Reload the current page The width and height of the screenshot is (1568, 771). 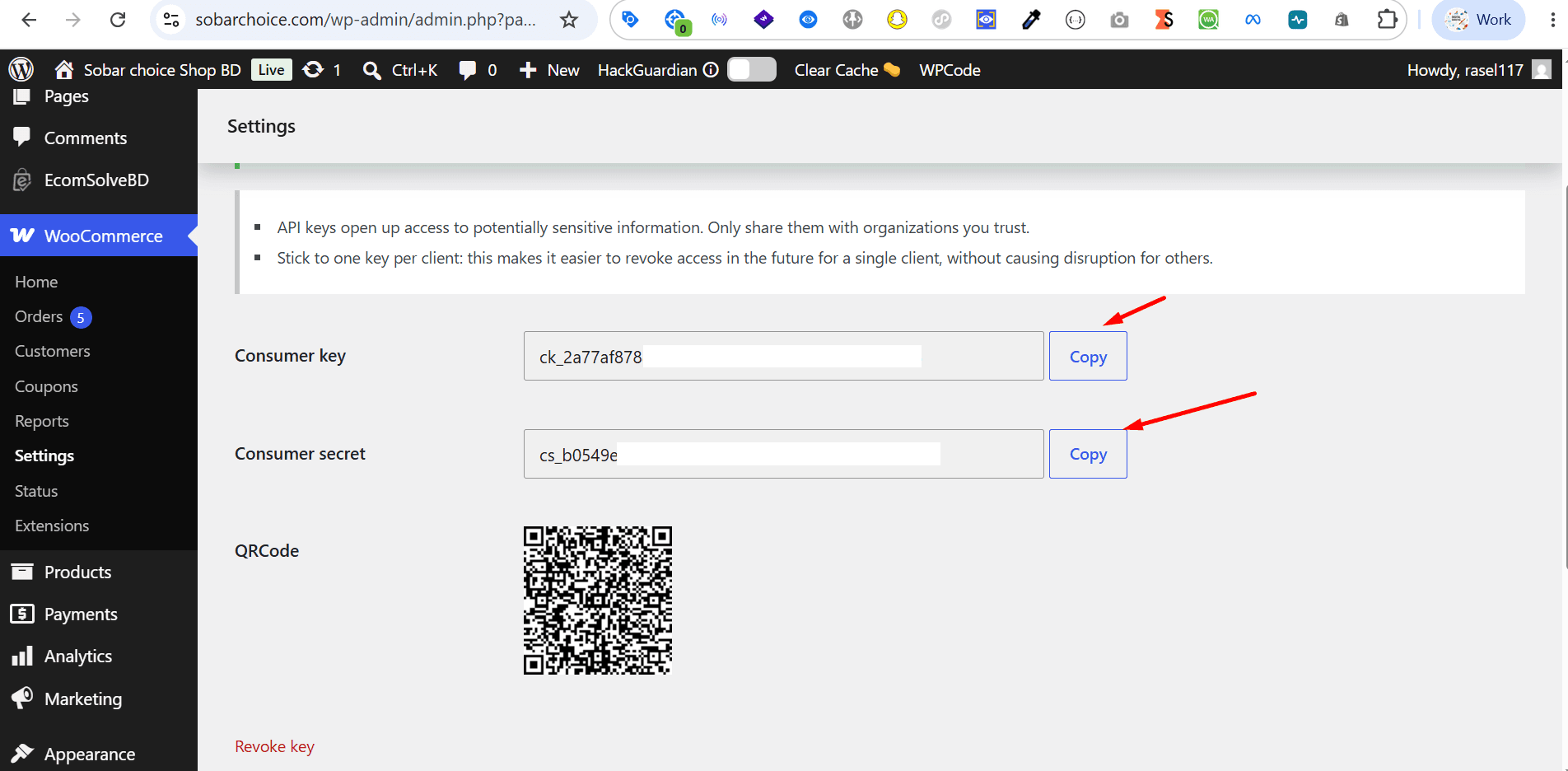coord(118,20)
